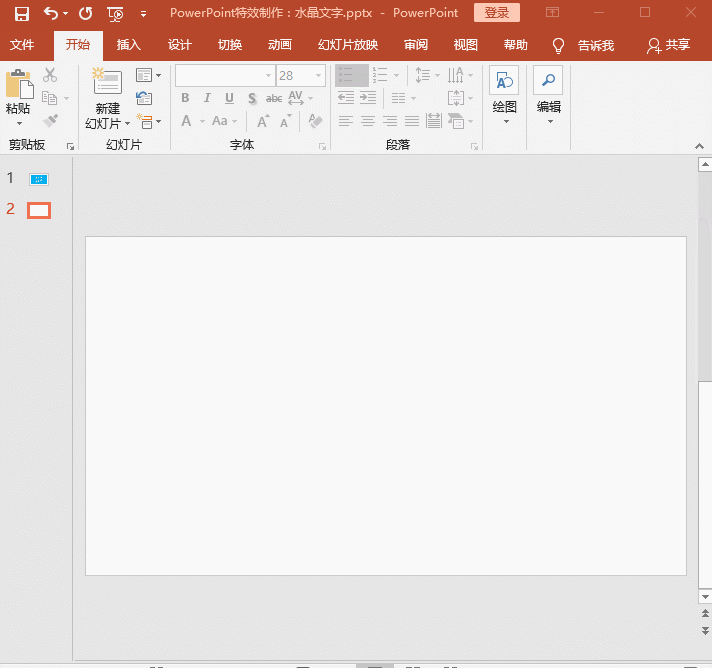
Task: Click the copy icon
Action: pyautogui.click(x=49, y=98)
